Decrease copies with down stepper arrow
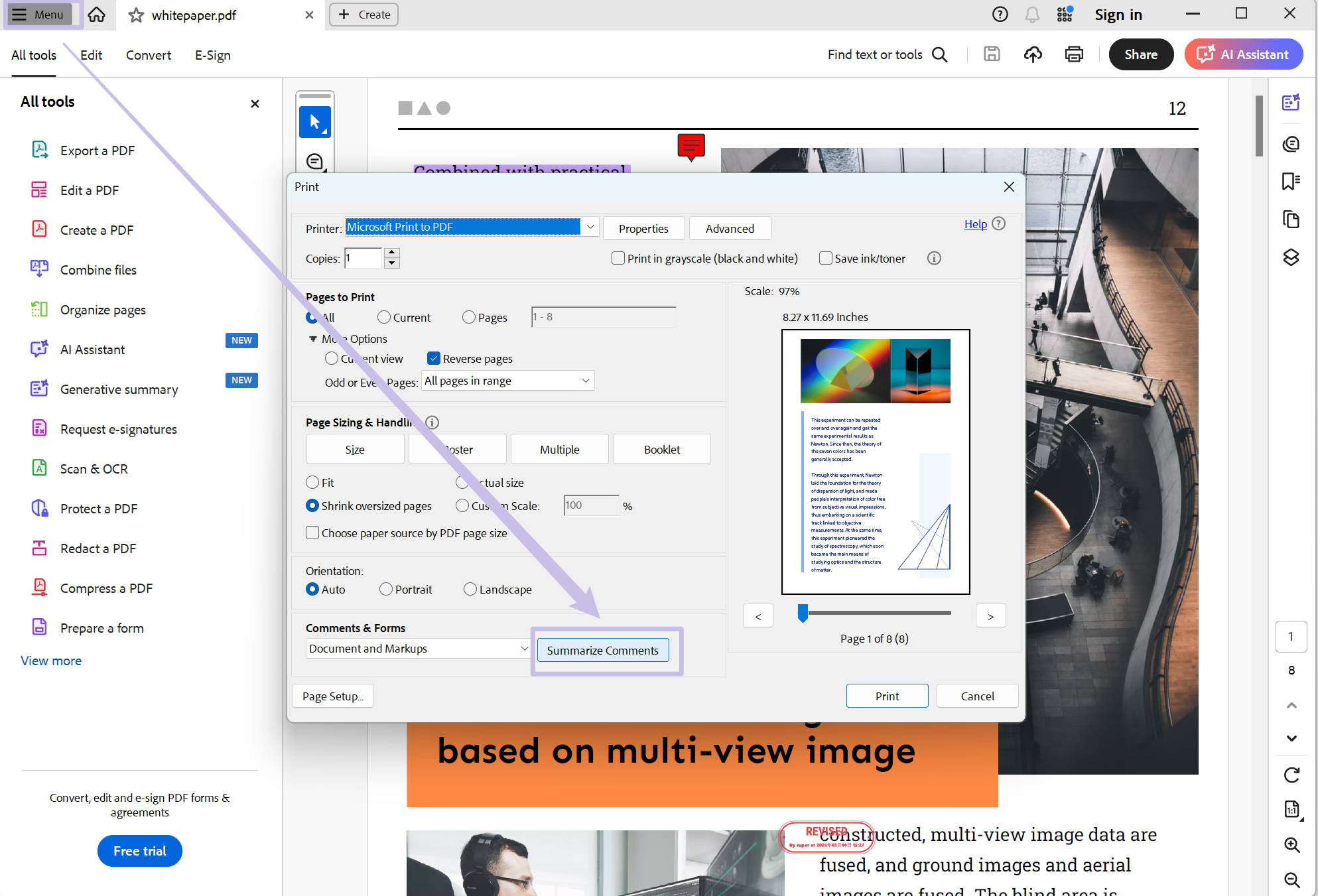The image size is (1318, 896). 391,263
